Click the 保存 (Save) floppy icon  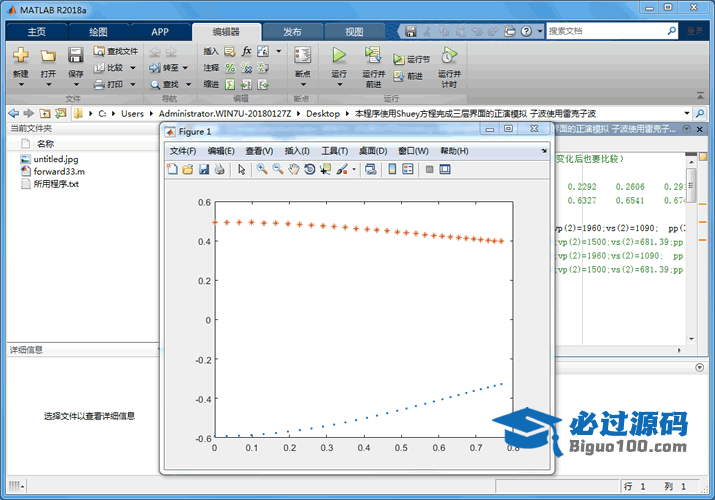coord(75,55)
